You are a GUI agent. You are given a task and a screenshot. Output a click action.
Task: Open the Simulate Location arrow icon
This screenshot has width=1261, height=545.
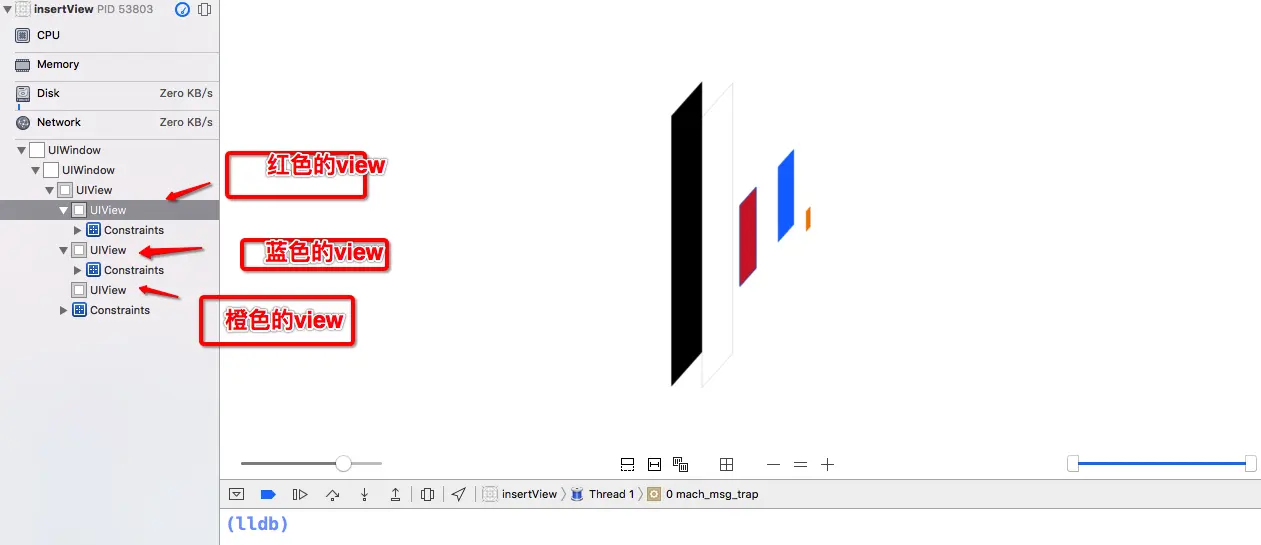[x=458, y=494]
